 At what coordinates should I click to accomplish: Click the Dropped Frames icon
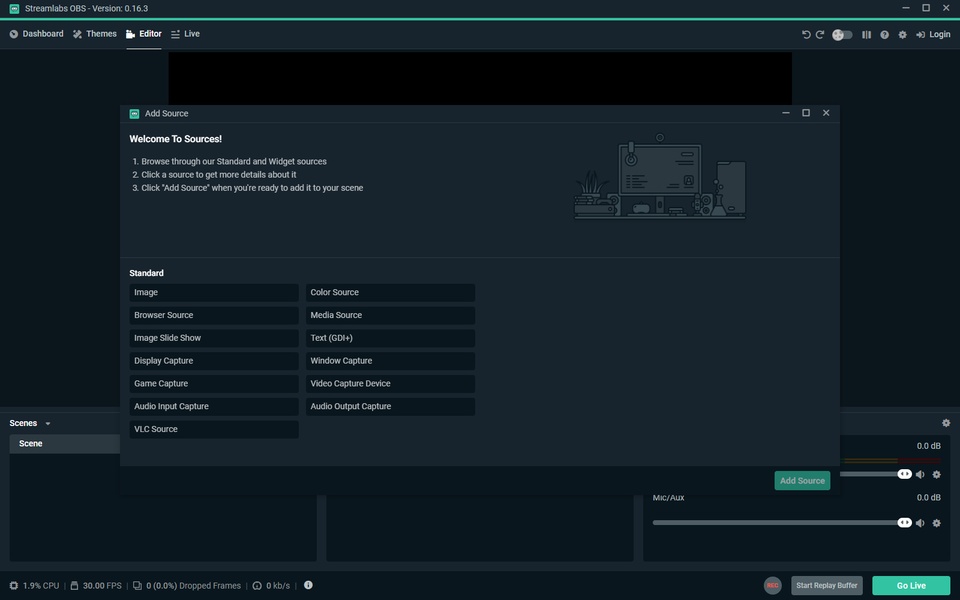point(137,585)
